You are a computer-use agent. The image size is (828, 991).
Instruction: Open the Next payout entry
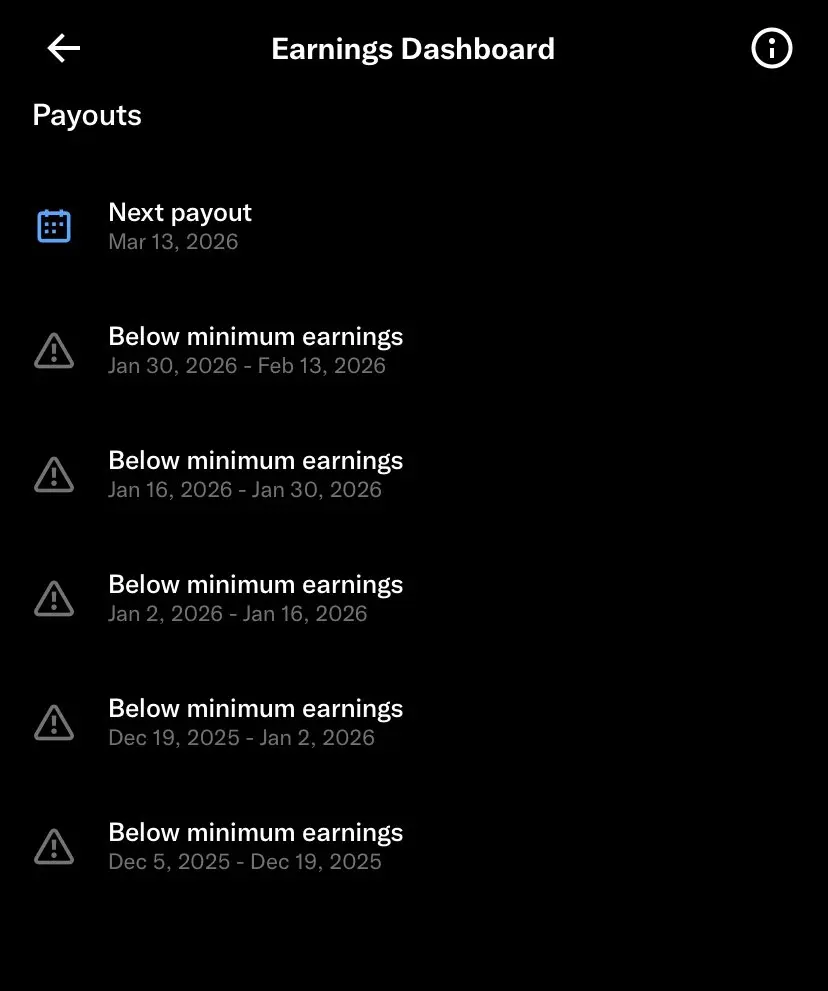tap(180, 212)
